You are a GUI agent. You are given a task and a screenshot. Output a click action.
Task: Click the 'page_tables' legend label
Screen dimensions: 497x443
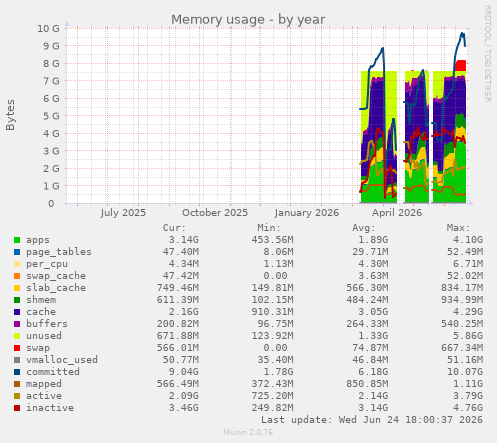coord(59,252)
